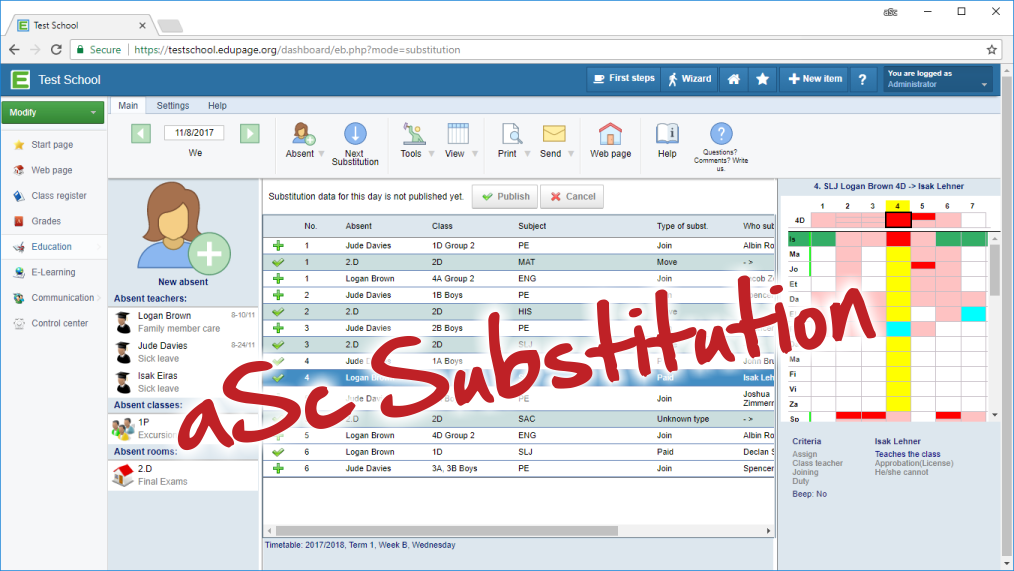The width and height of the screenshot is (1014, 571).
Task: Go to next day arrow
Action: (x=250, y=133)
